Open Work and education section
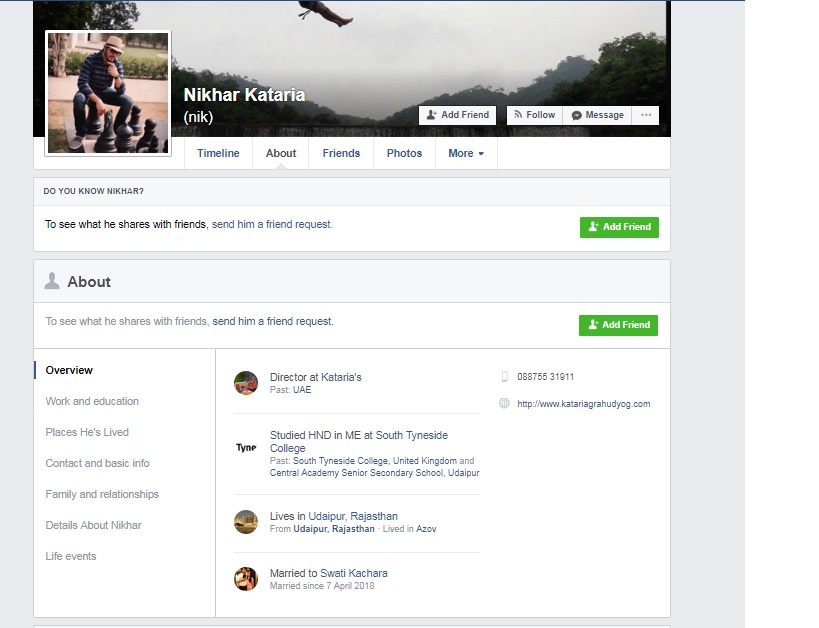 click(x=92, y=401)
